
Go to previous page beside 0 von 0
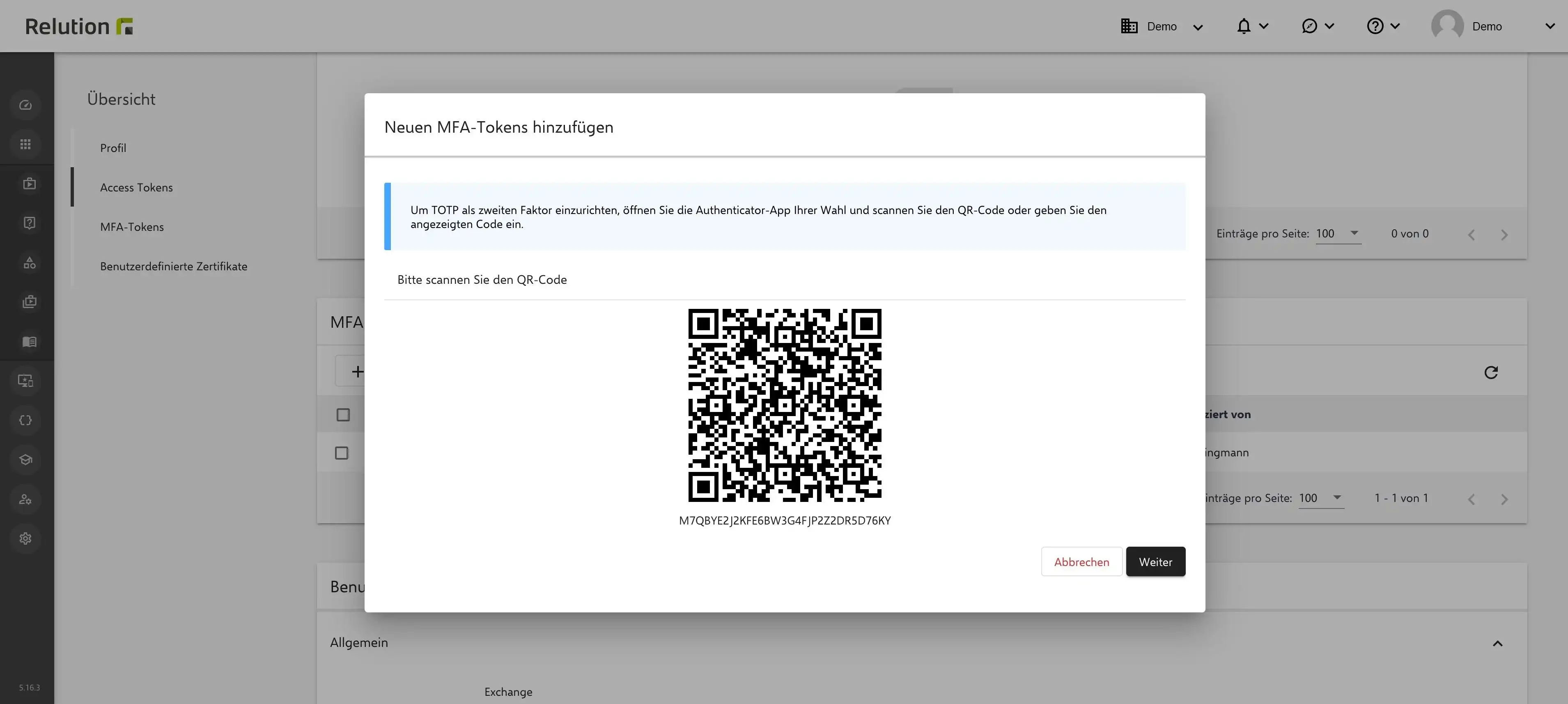click(x=1471, y=235)
